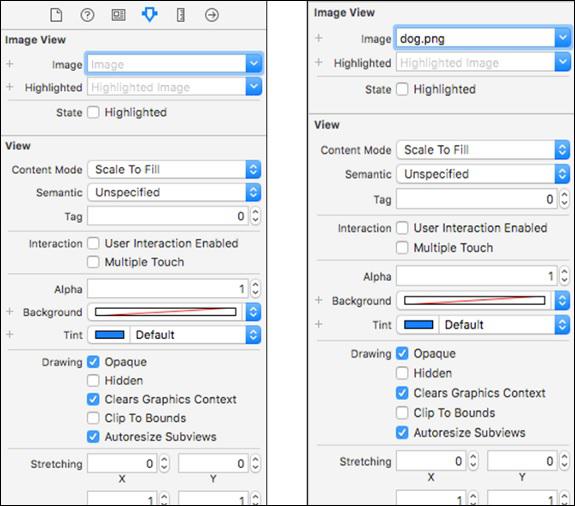Open the File inspector icon

coord(56,15)
